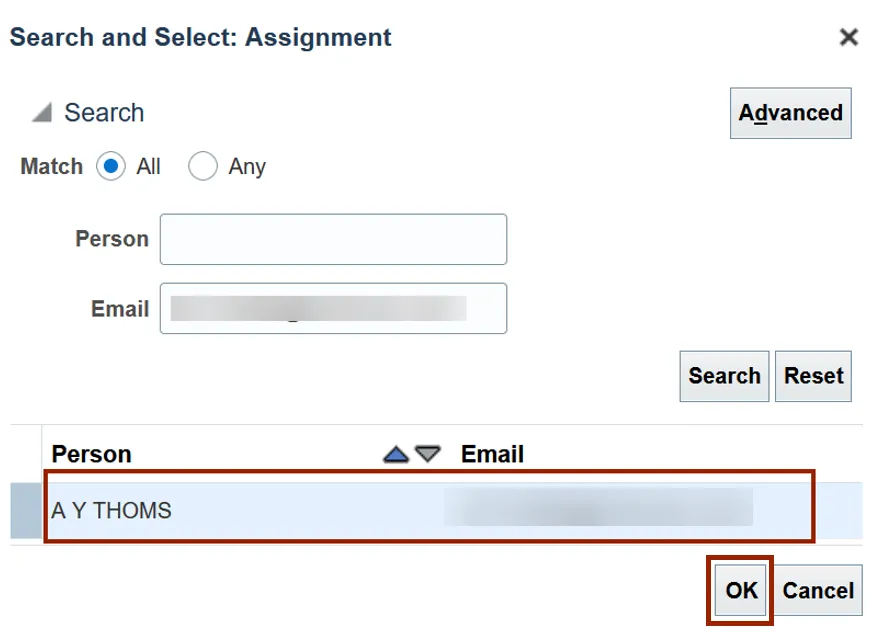
Task: Focus the Email search field
Action: [333, 308]
